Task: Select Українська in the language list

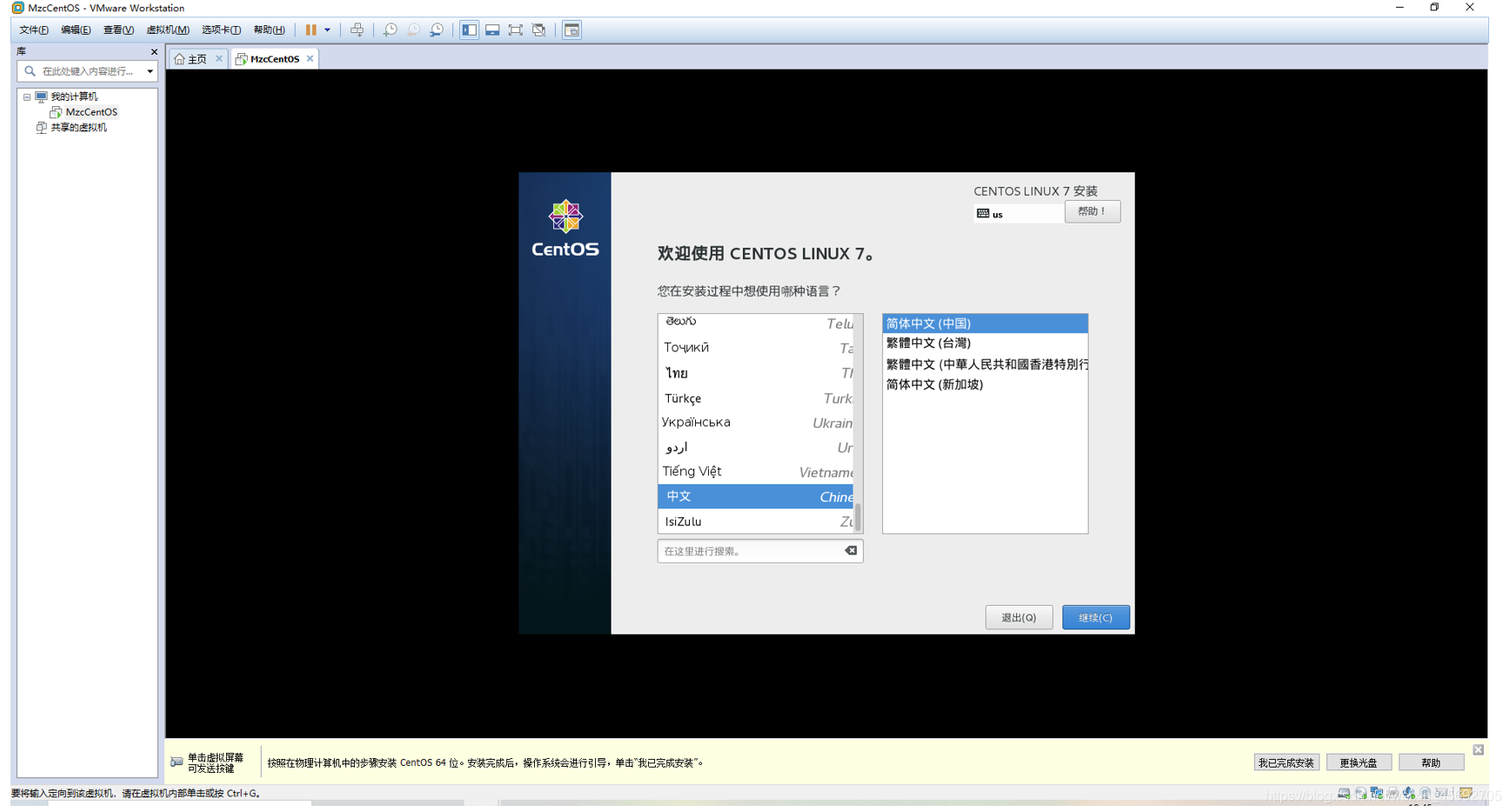Action: [x=755, y=423]
